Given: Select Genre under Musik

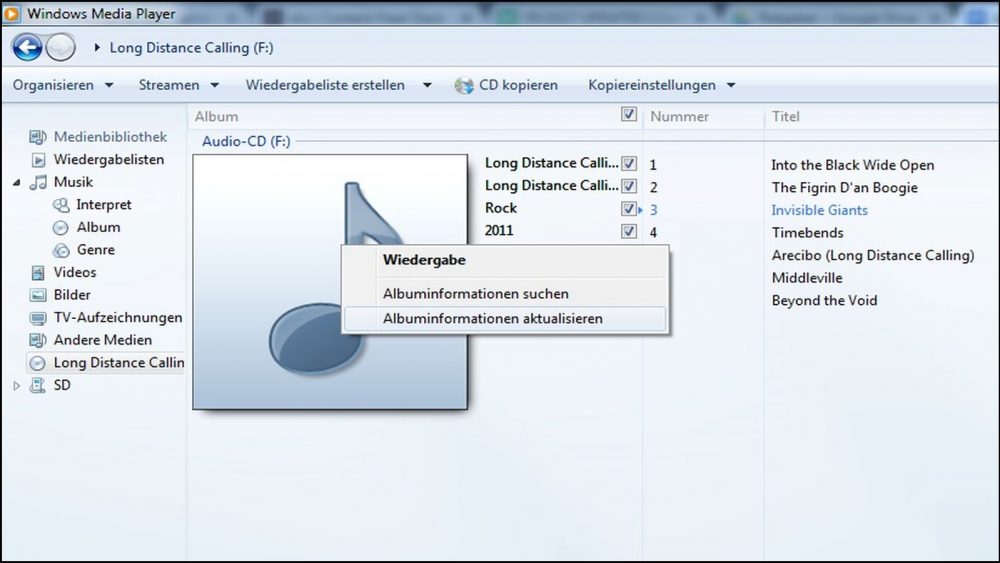Looking at the screenshot, I should pos(96,250).
